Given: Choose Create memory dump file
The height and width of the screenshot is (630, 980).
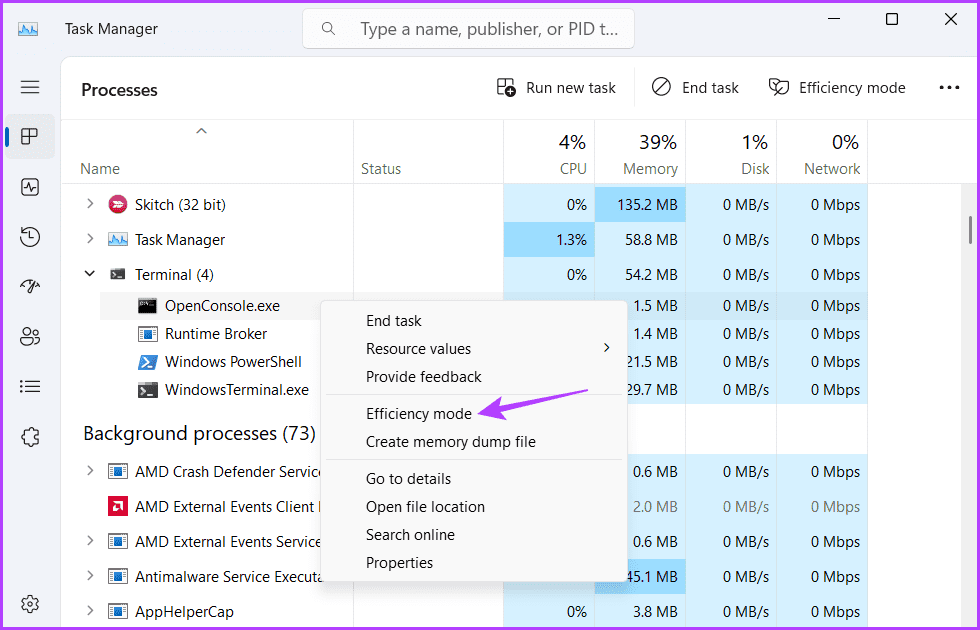Looking at the screenshot, I should (x=476, y=442).
